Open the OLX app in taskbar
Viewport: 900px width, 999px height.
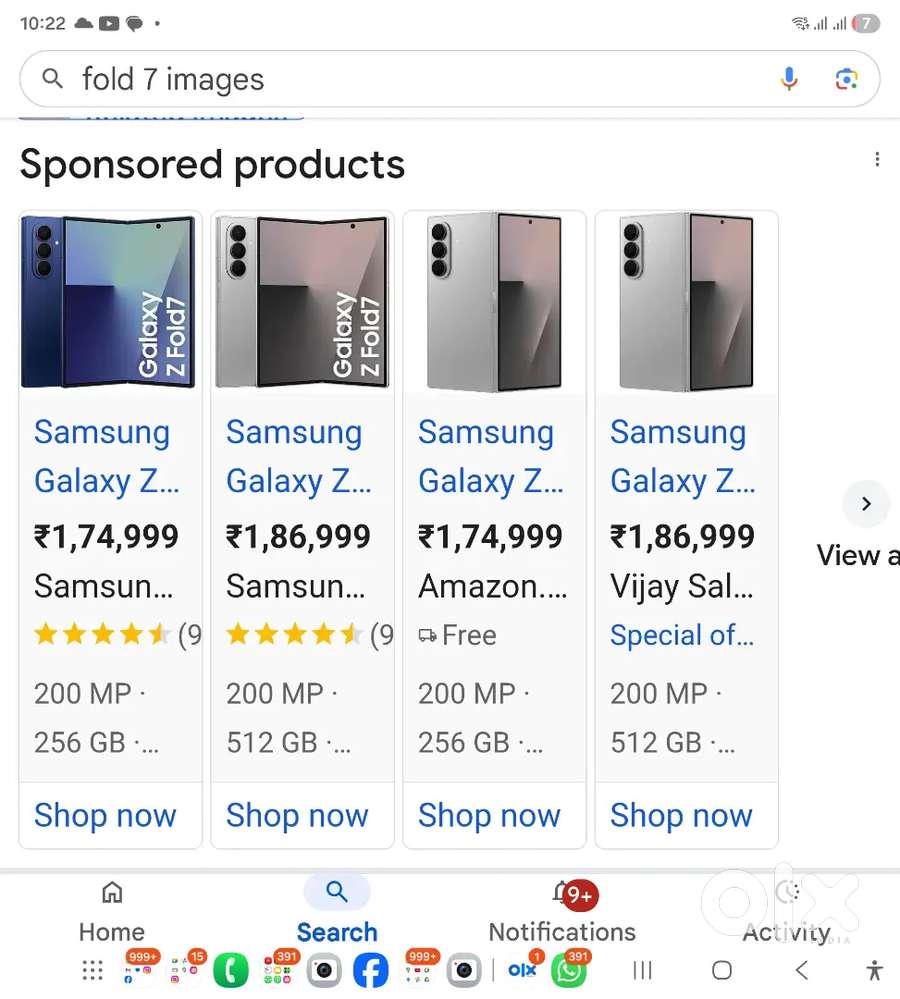pyautogui.click(x=522, y=970)
